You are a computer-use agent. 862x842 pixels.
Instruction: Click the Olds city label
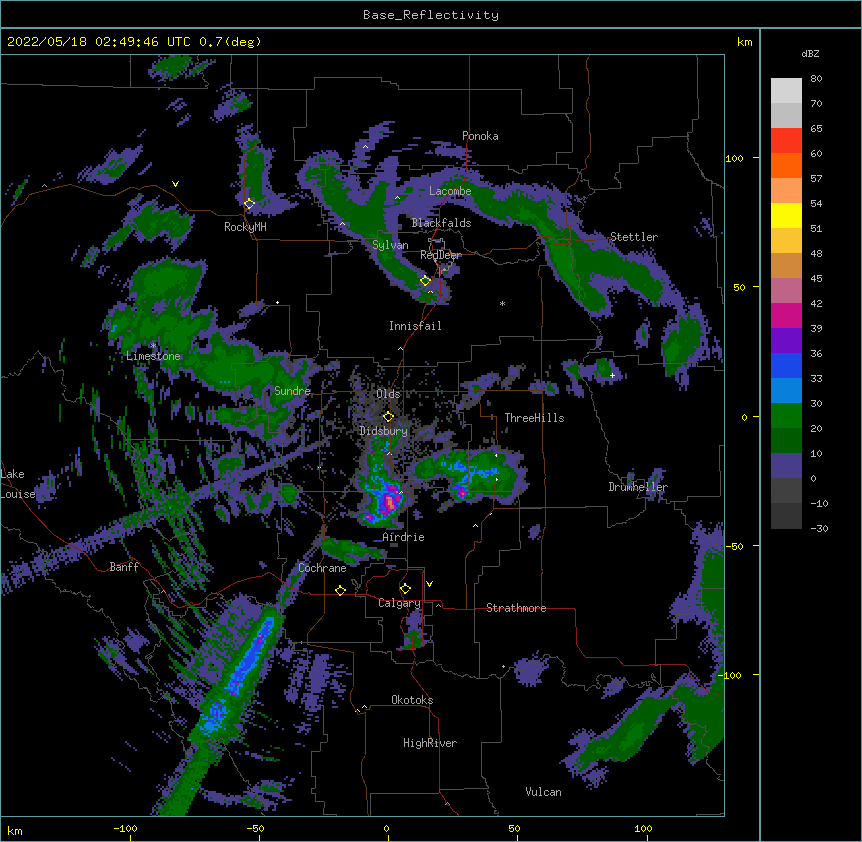coord(388,394)
